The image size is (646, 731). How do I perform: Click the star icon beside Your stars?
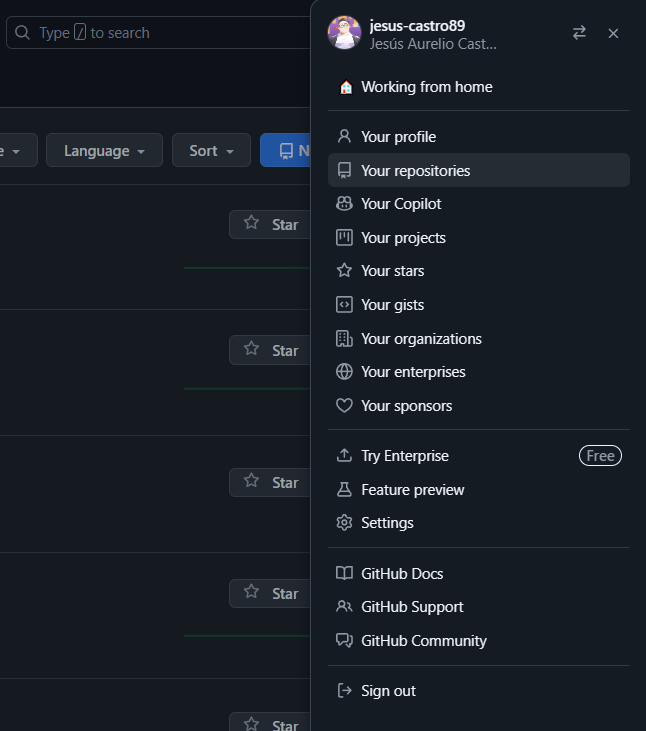pos(344,270)
